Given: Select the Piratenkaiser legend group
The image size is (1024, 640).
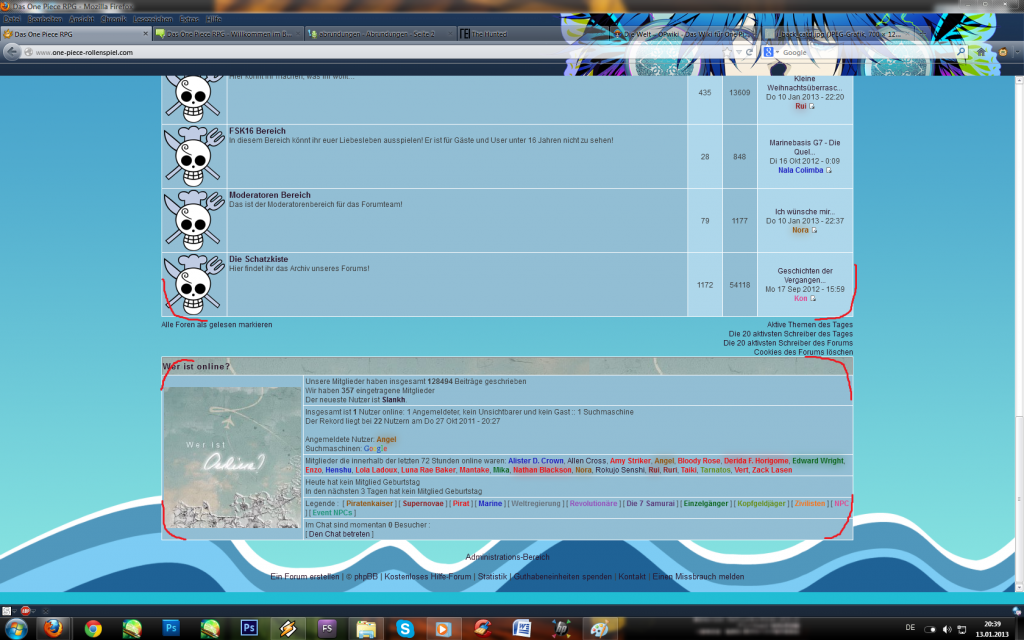Looking at the screenshot, I should coord(370,504).
